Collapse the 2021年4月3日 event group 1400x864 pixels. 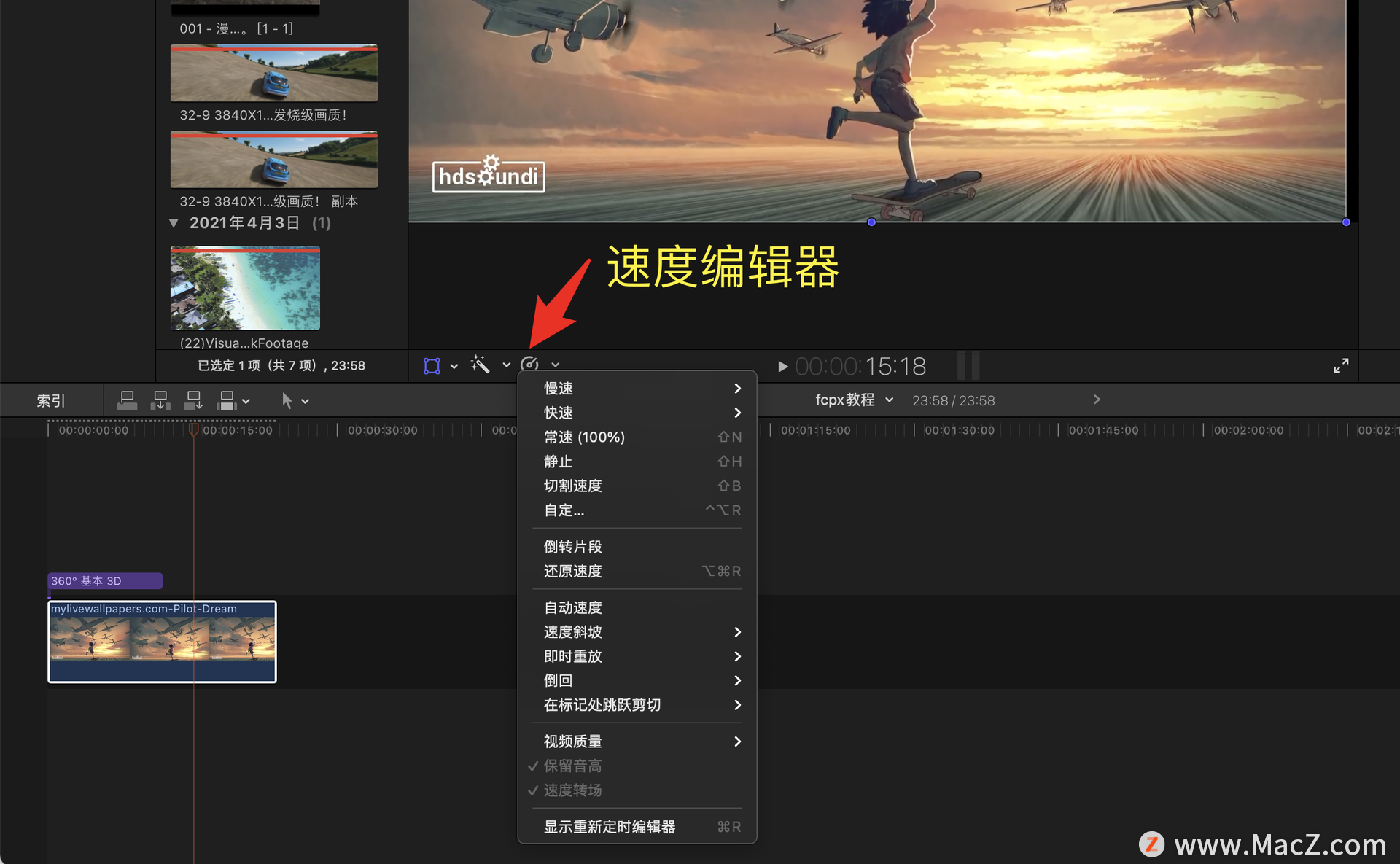174,223
